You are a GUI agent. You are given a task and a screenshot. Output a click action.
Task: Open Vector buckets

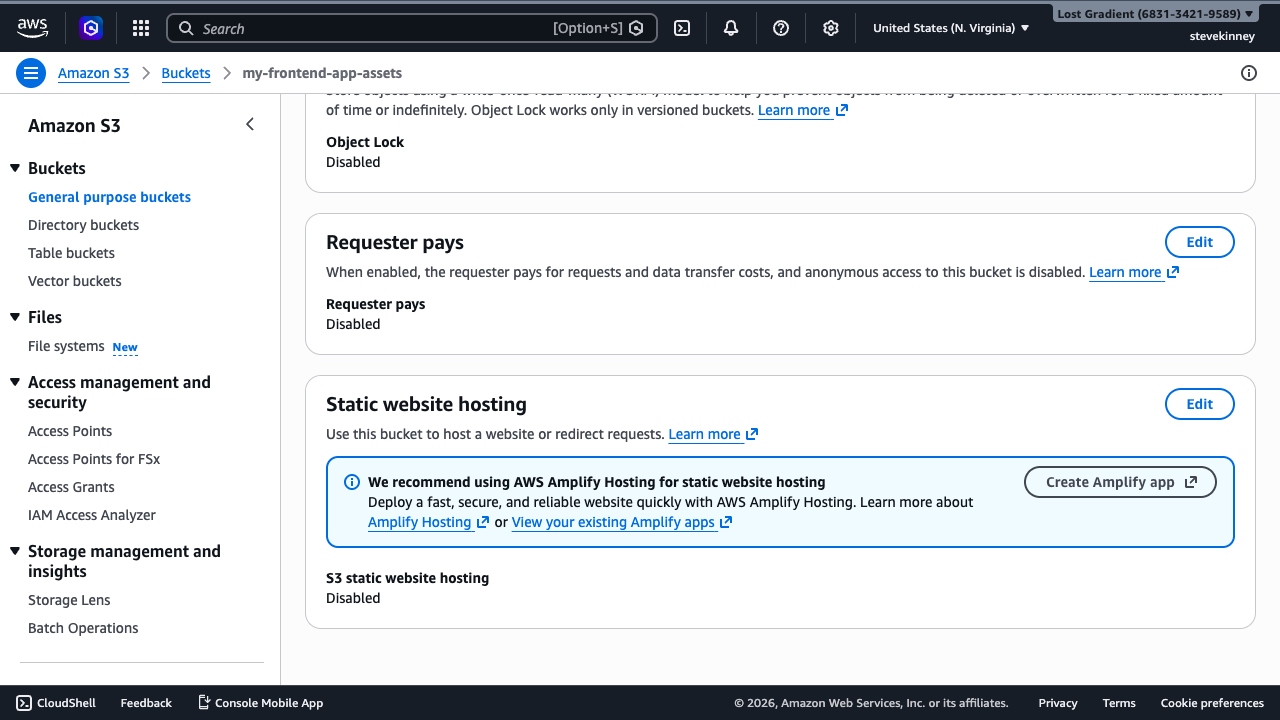75,281
